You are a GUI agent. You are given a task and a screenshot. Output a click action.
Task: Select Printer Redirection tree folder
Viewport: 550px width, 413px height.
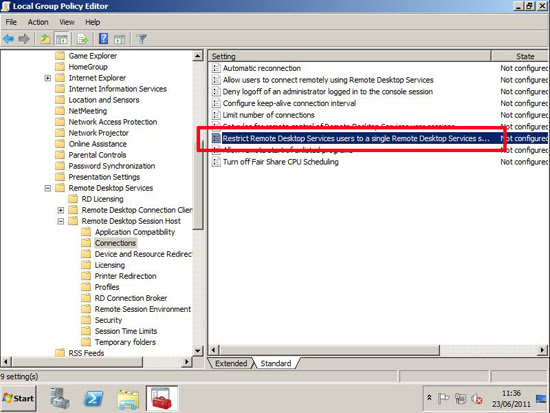[125, 276]
